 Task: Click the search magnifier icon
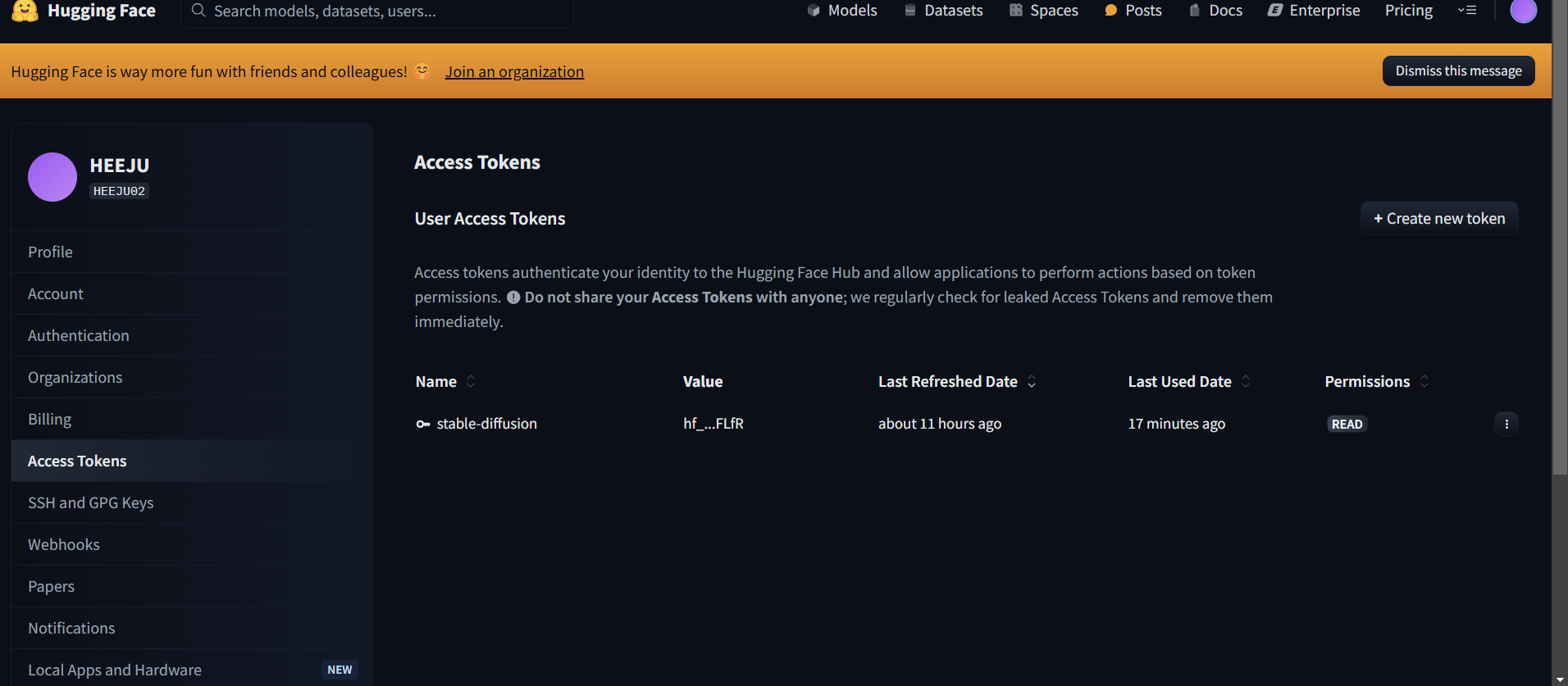(198, 11)
